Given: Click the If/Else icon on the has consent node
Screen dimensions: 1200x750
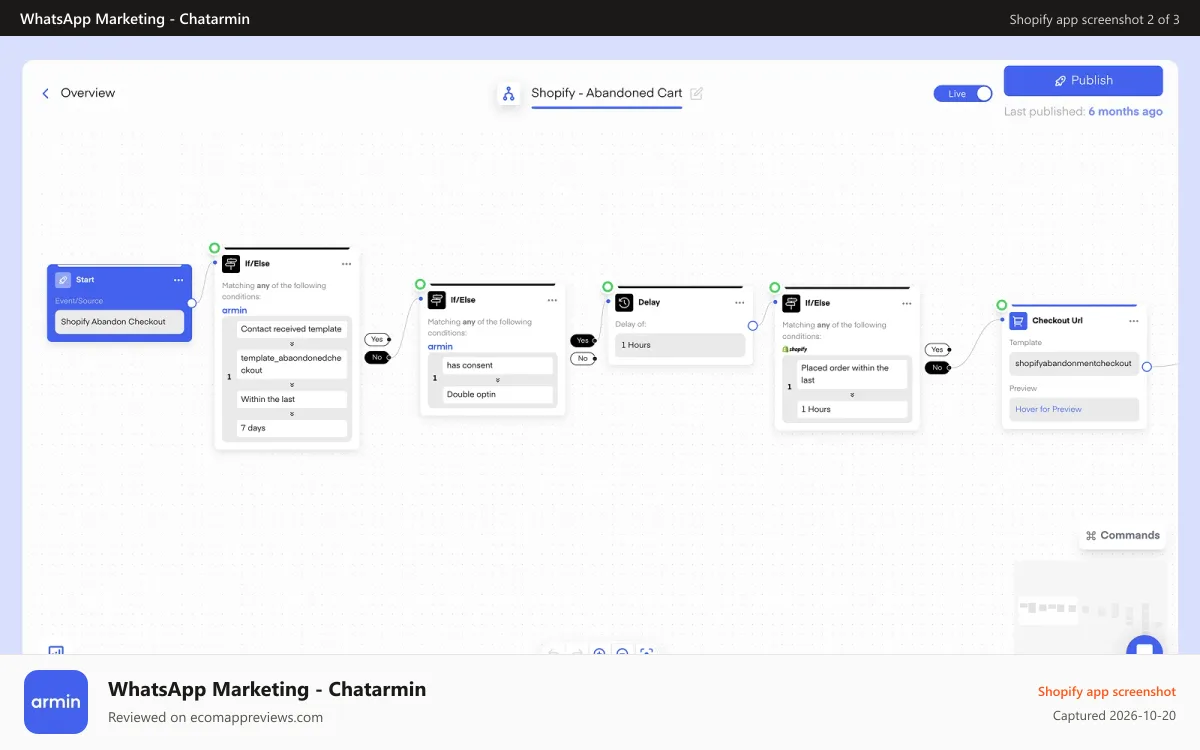Looking at the screenshot, I should (437, 300).
